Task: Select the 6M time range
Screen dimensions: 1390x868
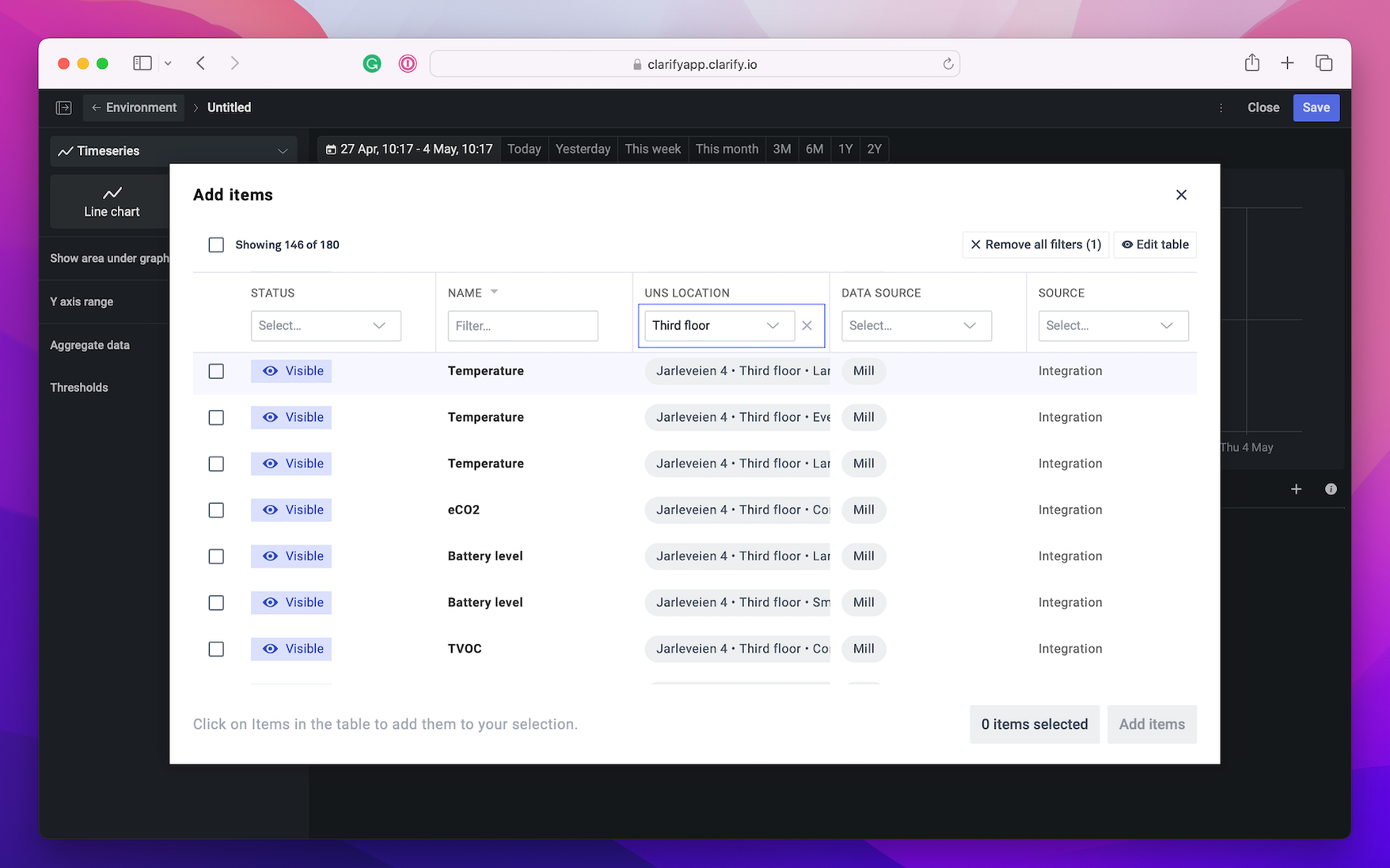Action: 815,149
